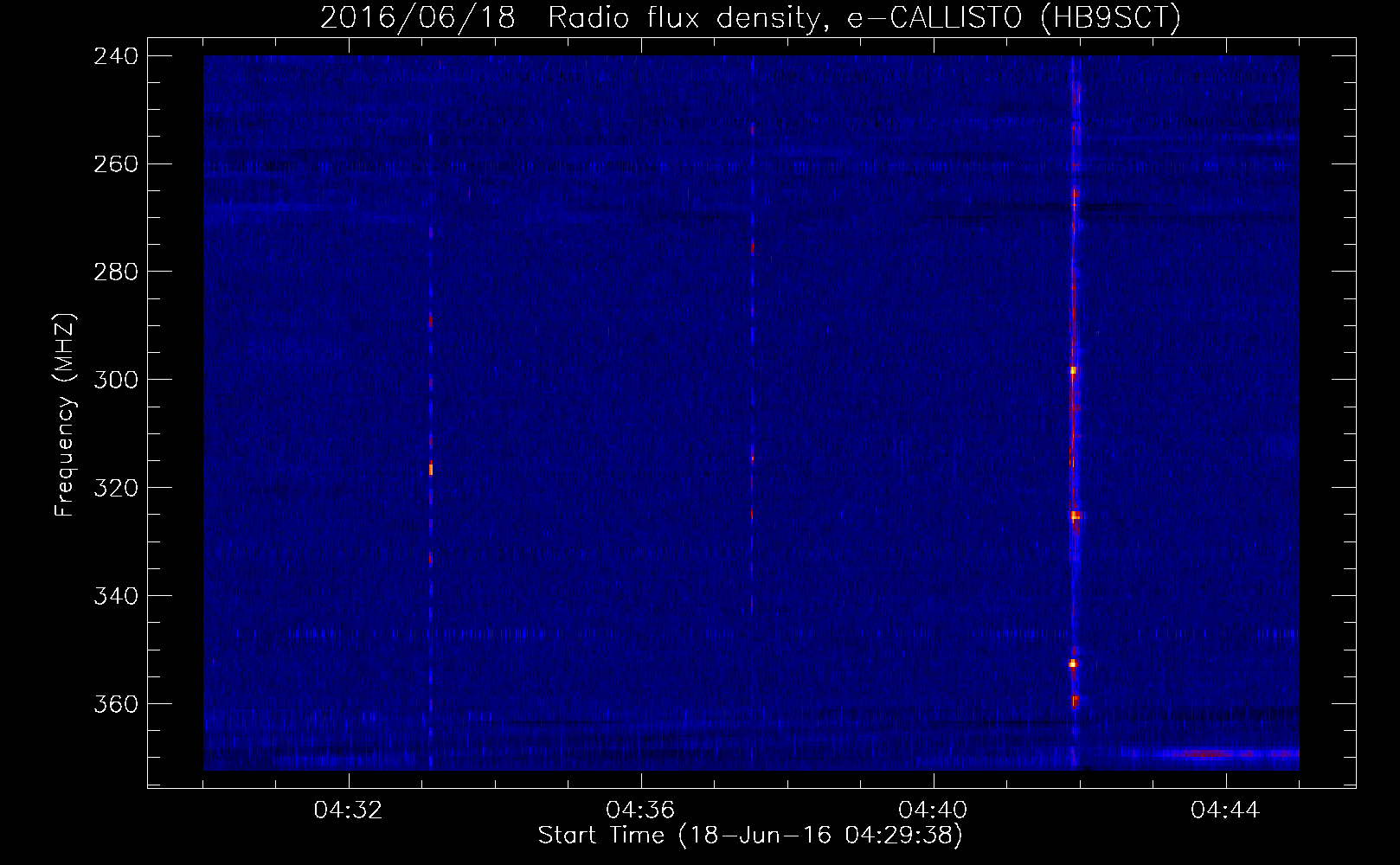Click the "Frequency (MHZ)" axis label
Image resolution: width=1400 pixels, height=865 pixels.
[x=66, y=415]
